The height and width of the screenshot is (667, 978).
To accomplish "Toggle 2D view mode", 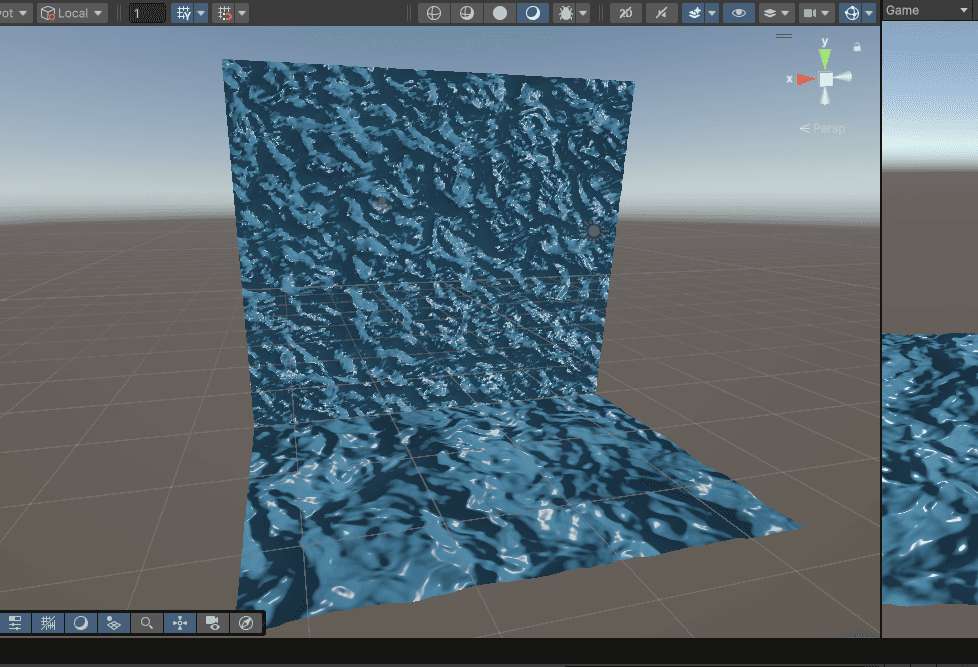I will pyautogui.click(x=626, y=13).
